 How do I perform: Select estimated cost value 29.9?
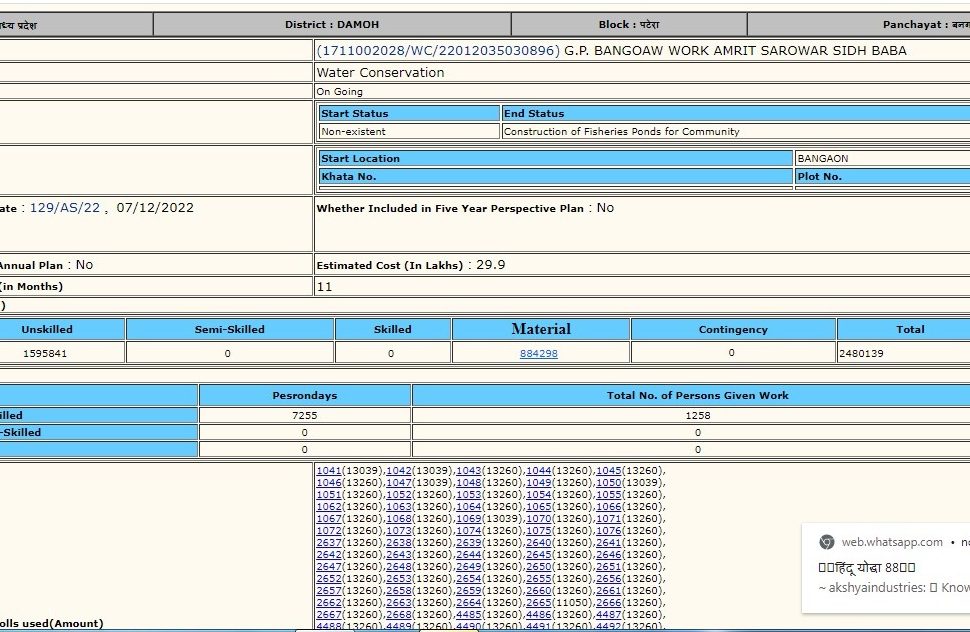(491, 265)
